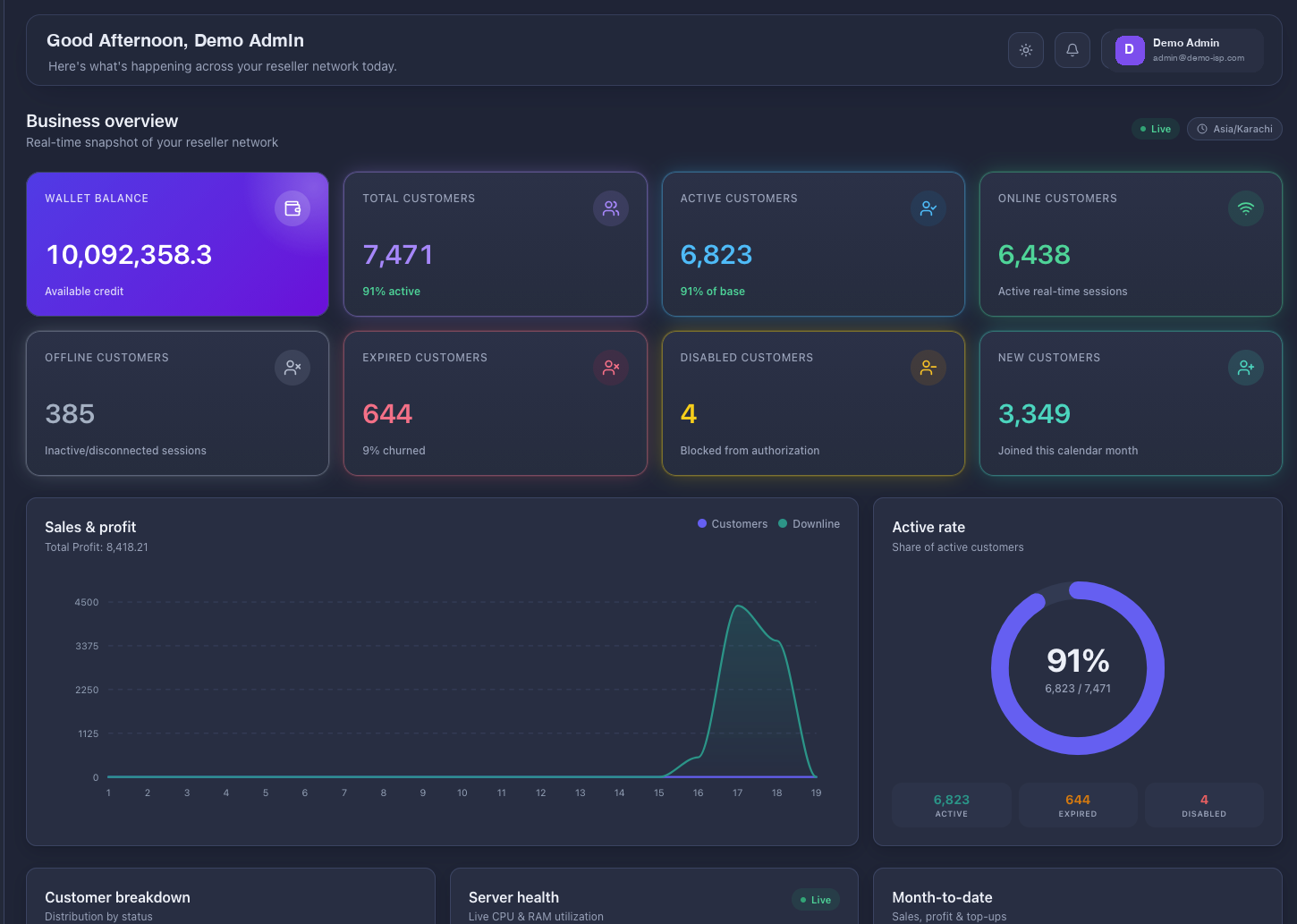1297x924 pixels.
Task: Click the Expired Customers value 644
Action: click(x=387, y=414)
